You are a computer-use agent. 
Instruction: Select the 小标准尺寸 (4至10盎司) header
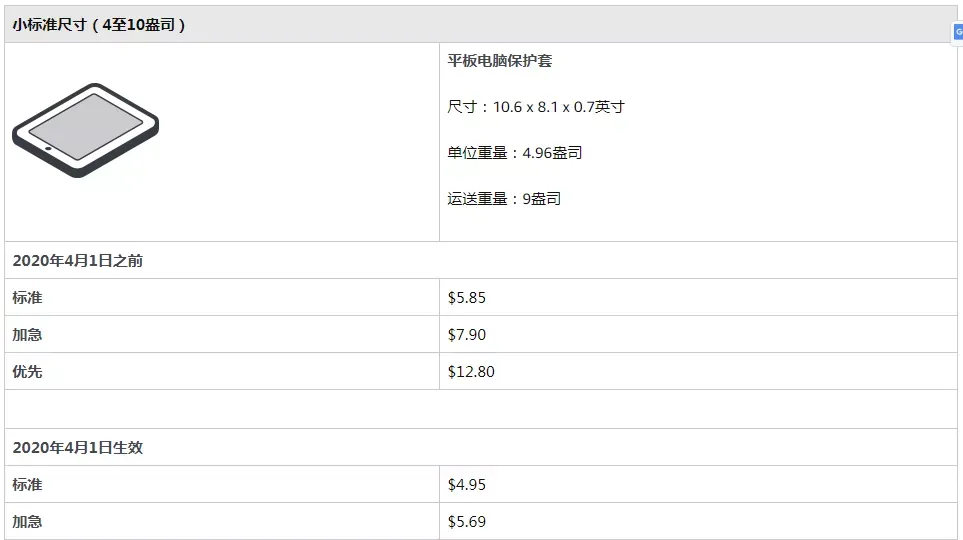pos(99,25)
